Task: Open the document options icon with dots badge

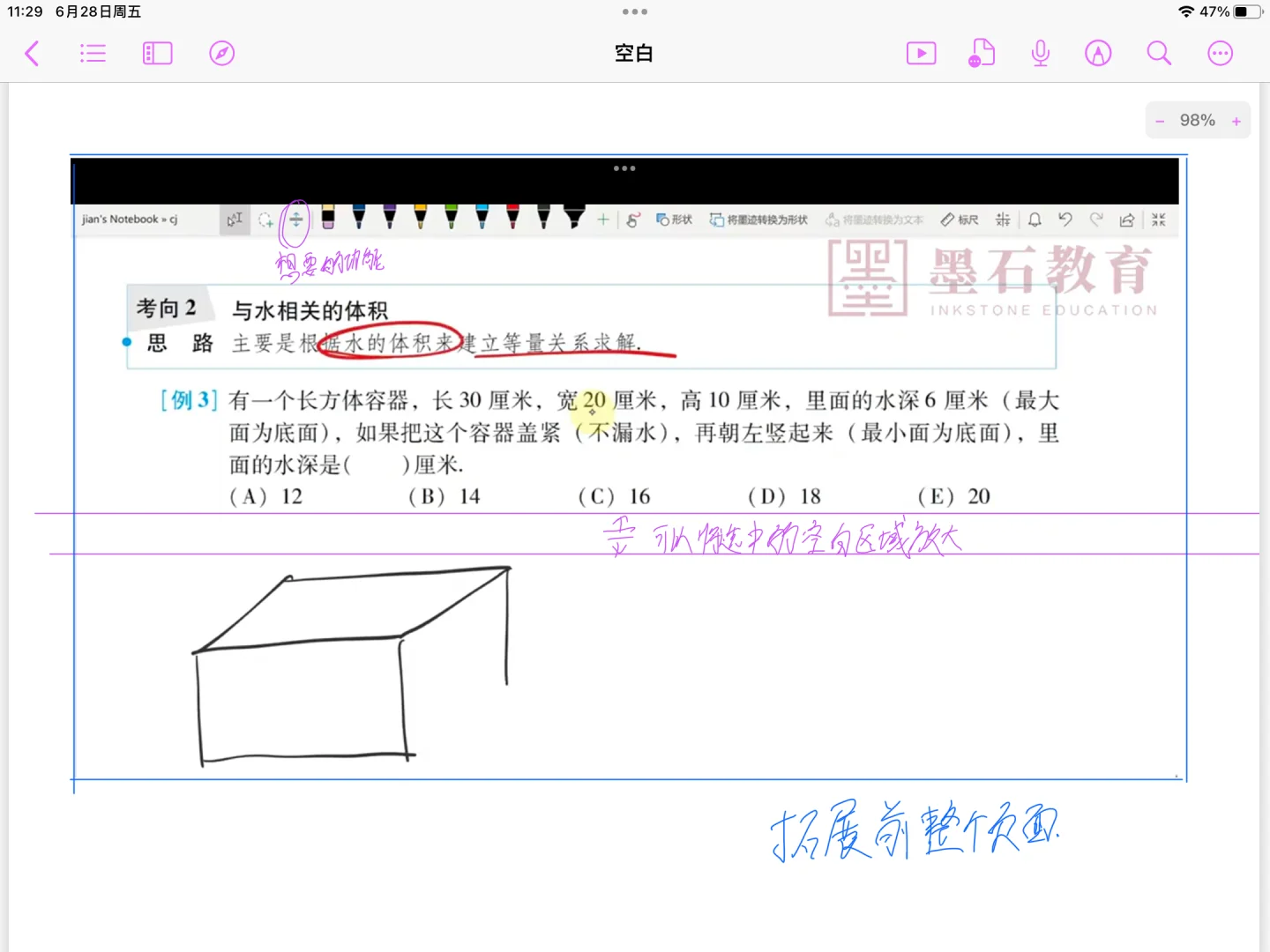Action: (982, 53)
